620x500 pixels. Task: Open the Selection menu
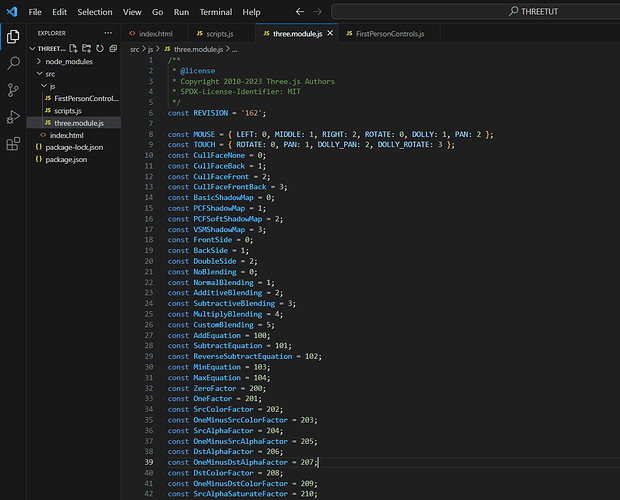[x=95, y=12]
